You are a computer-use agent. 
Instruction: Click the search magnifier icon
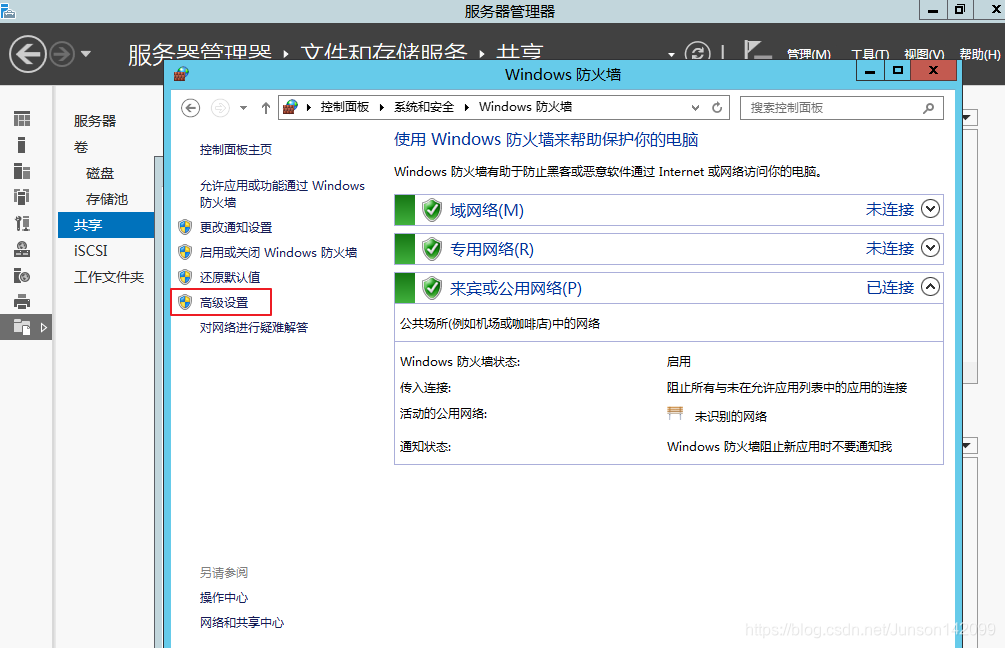pyautogui.click(x=929, y=108)
